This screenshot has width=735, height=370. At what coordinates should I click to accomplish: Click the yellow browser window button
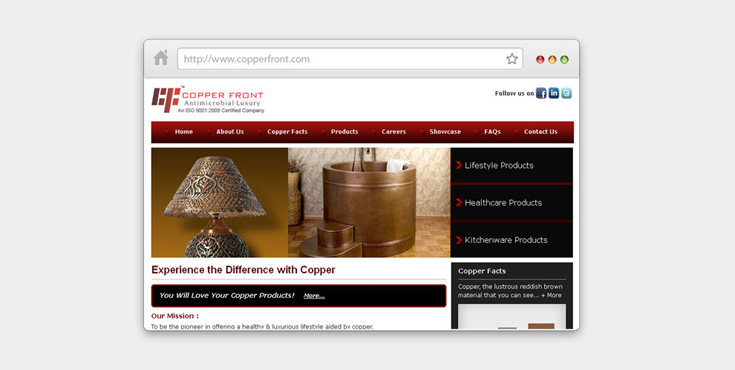(552, 60)
